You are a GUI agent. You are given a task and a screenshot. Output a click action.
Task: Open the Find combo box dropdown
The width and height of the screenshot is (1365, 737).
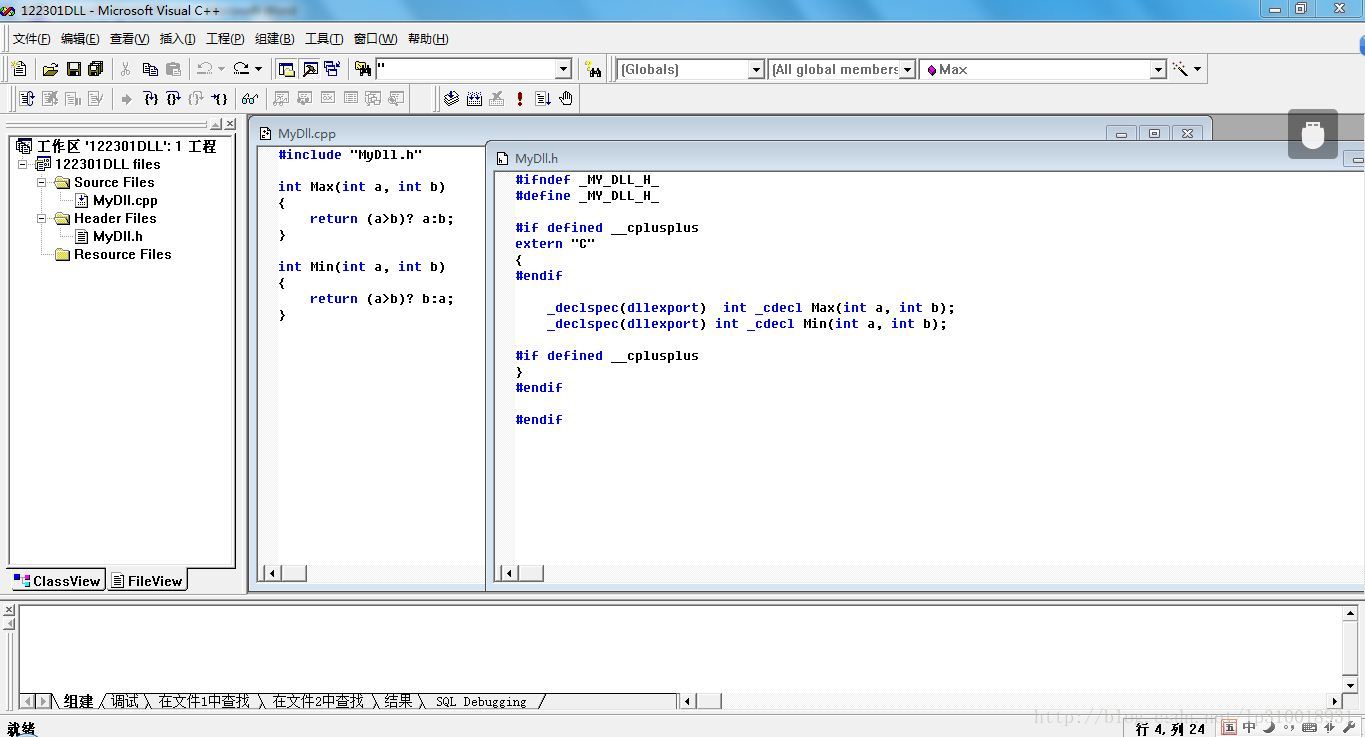coord(563,69)
